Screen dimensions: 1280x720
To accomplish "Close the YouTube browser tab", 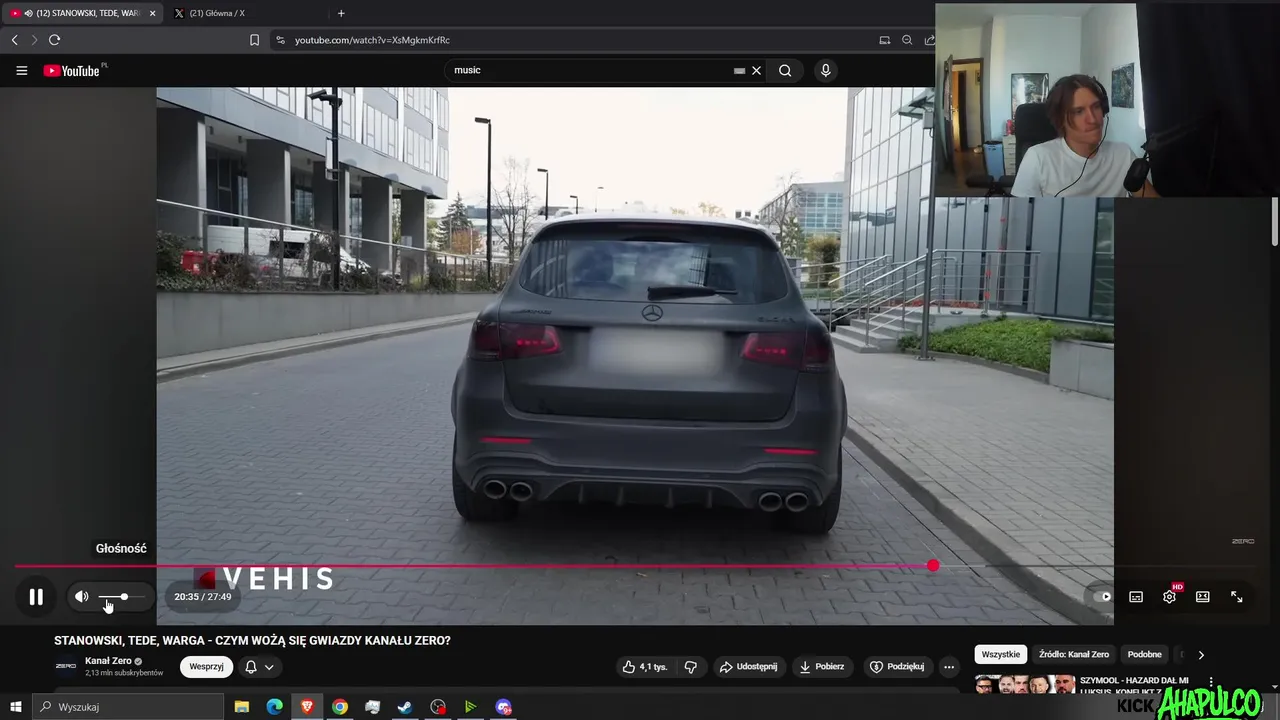I will (152, 13).
